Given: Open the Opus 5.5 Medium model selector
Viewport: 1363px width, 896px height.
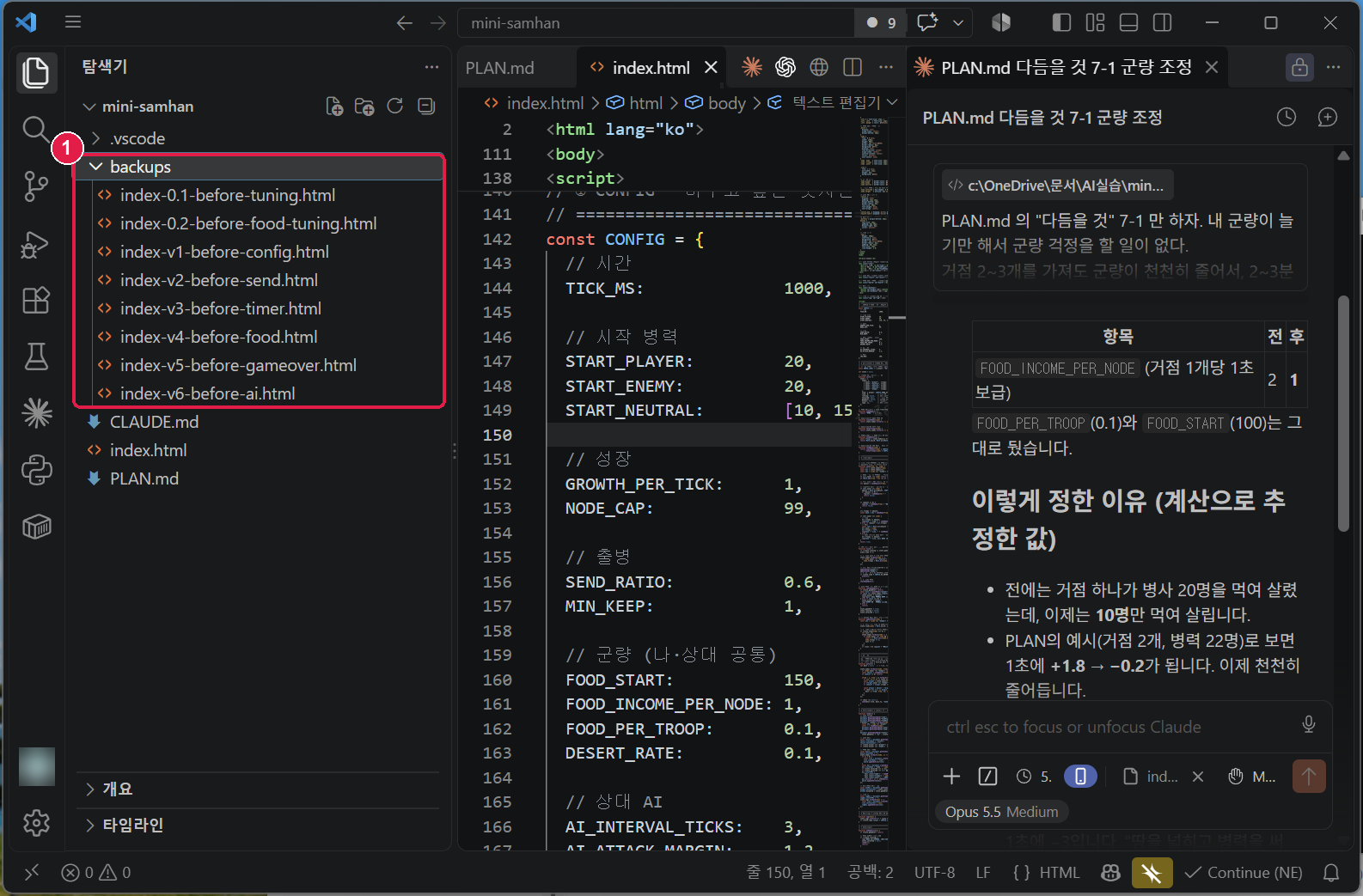Looking at the screenshot, I should (x=1001, y=812).
